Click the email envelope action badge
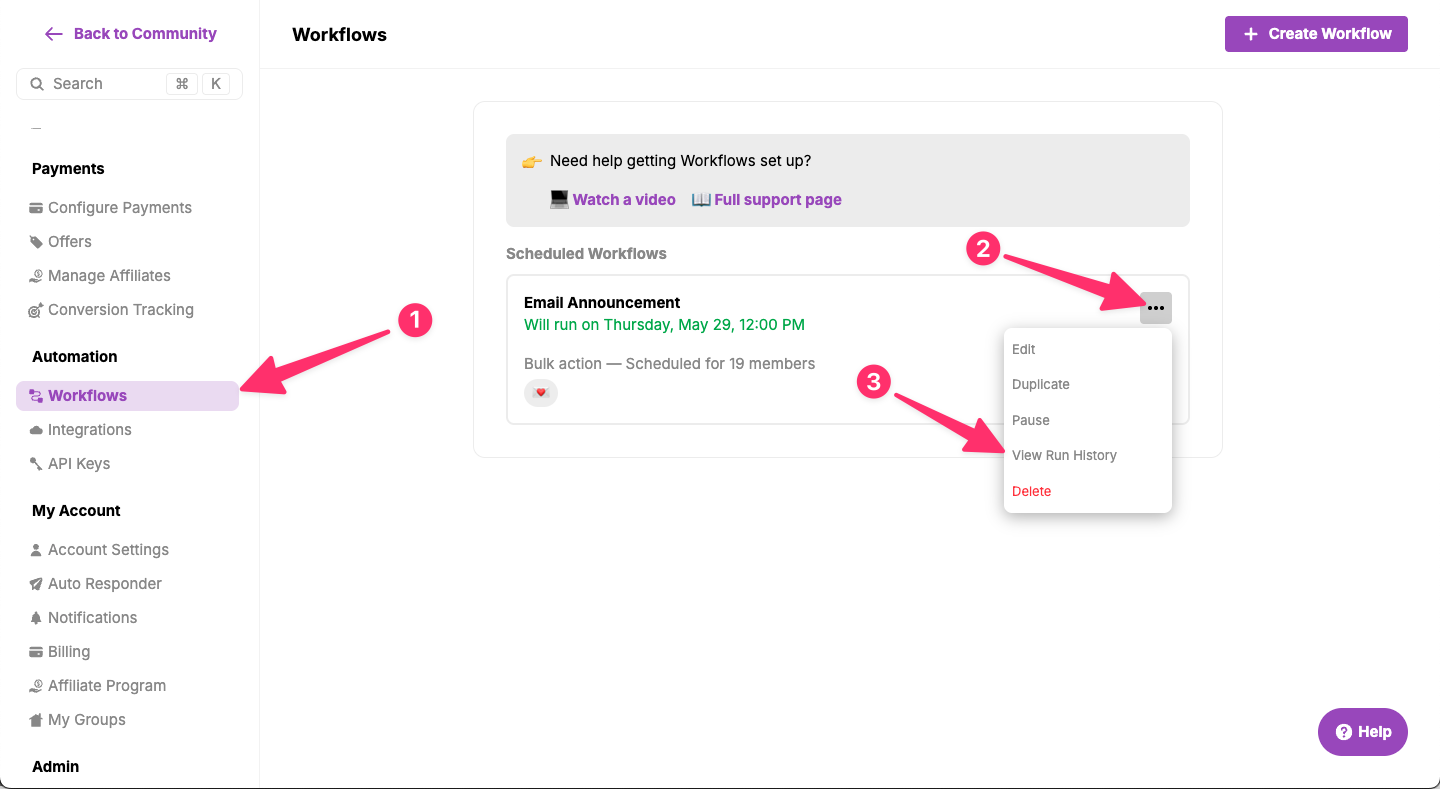 point(541,393)
